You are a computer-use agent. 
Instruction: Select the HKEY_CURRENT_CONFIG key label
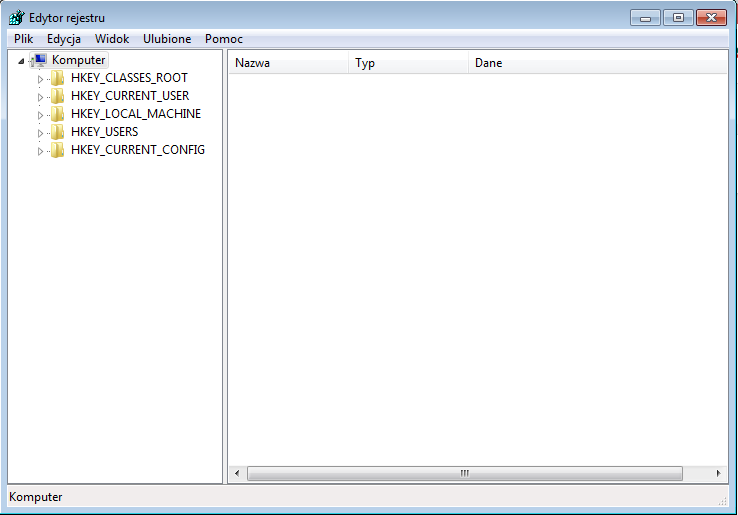click(x=137, y=150)
